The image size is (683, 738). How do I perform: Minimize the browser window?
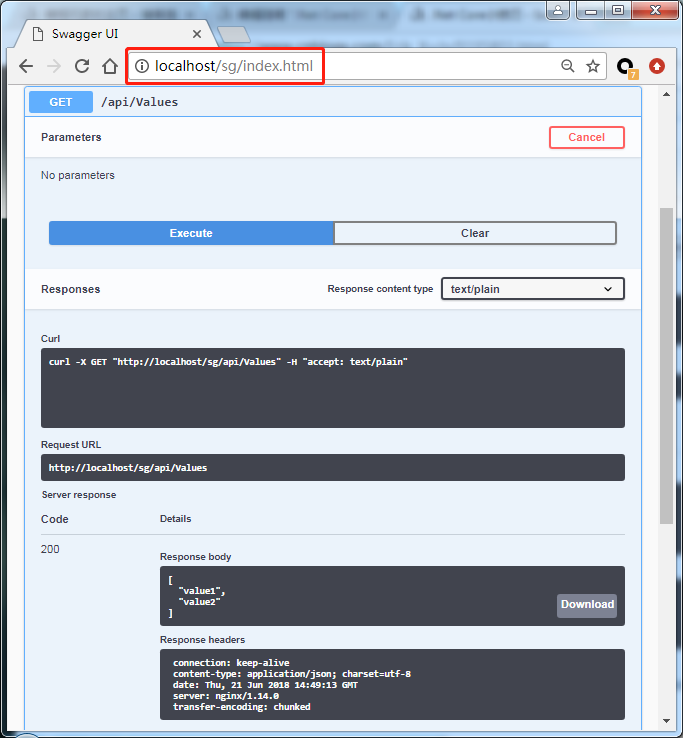tap(591, 10)
